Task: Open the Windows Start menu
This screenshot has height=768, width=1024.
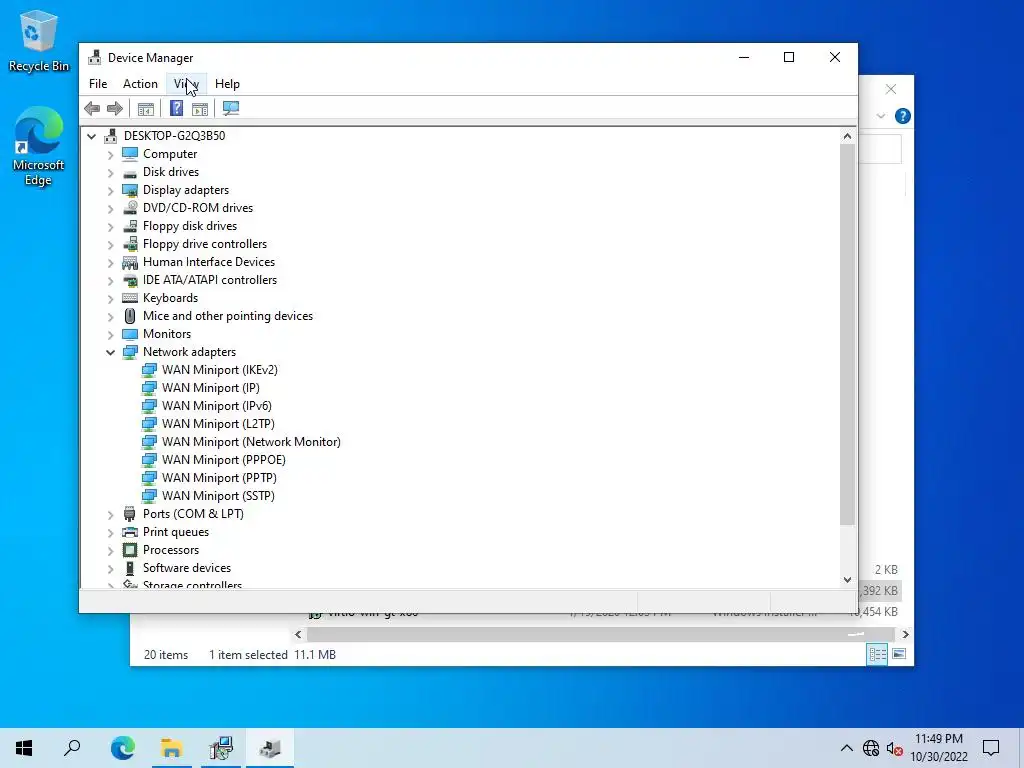Action: click(x=24, y=748)
